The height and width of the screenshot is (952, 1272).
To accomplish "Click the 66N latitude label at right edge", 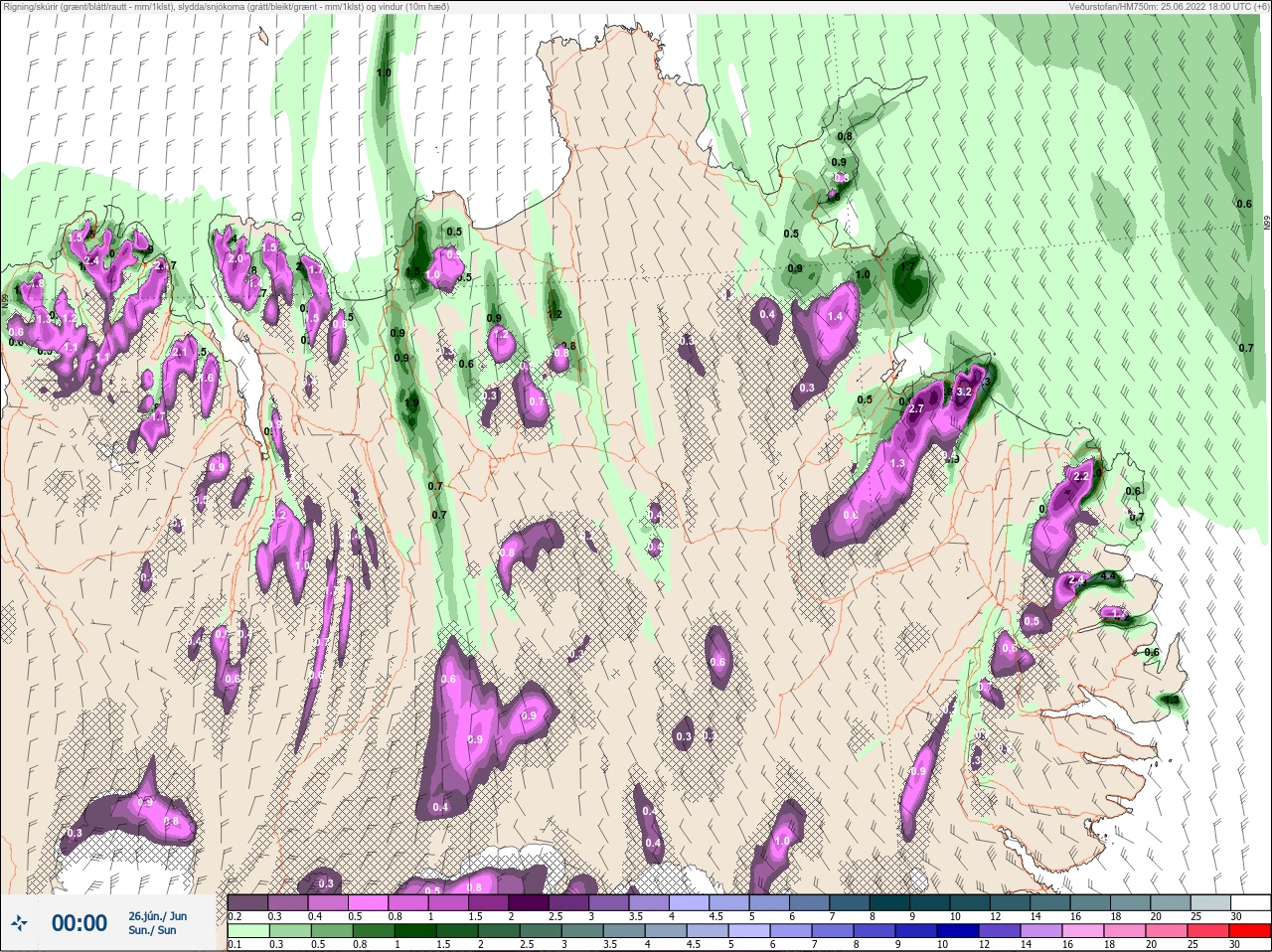I will click(1267, 225).
